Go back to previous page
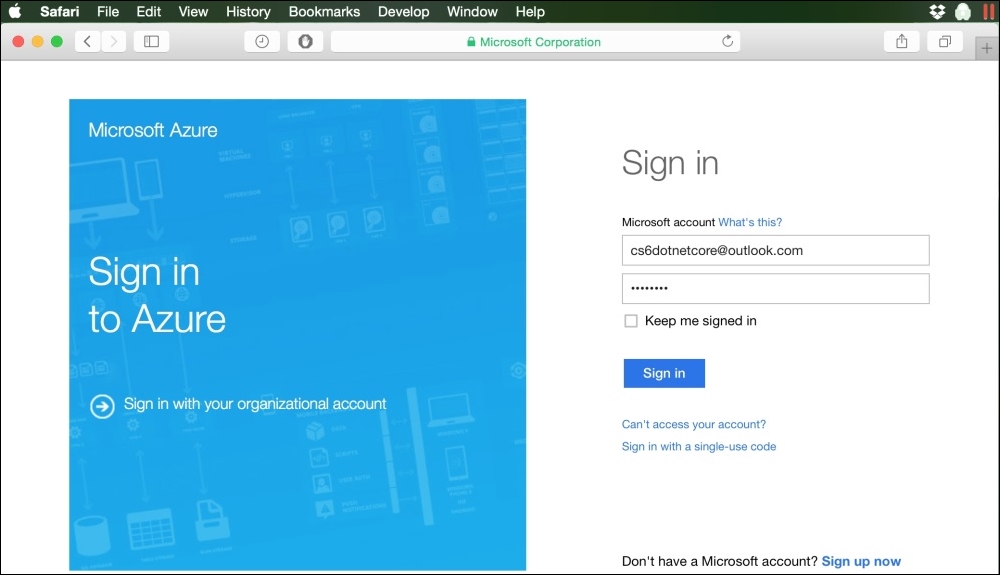 87,41
